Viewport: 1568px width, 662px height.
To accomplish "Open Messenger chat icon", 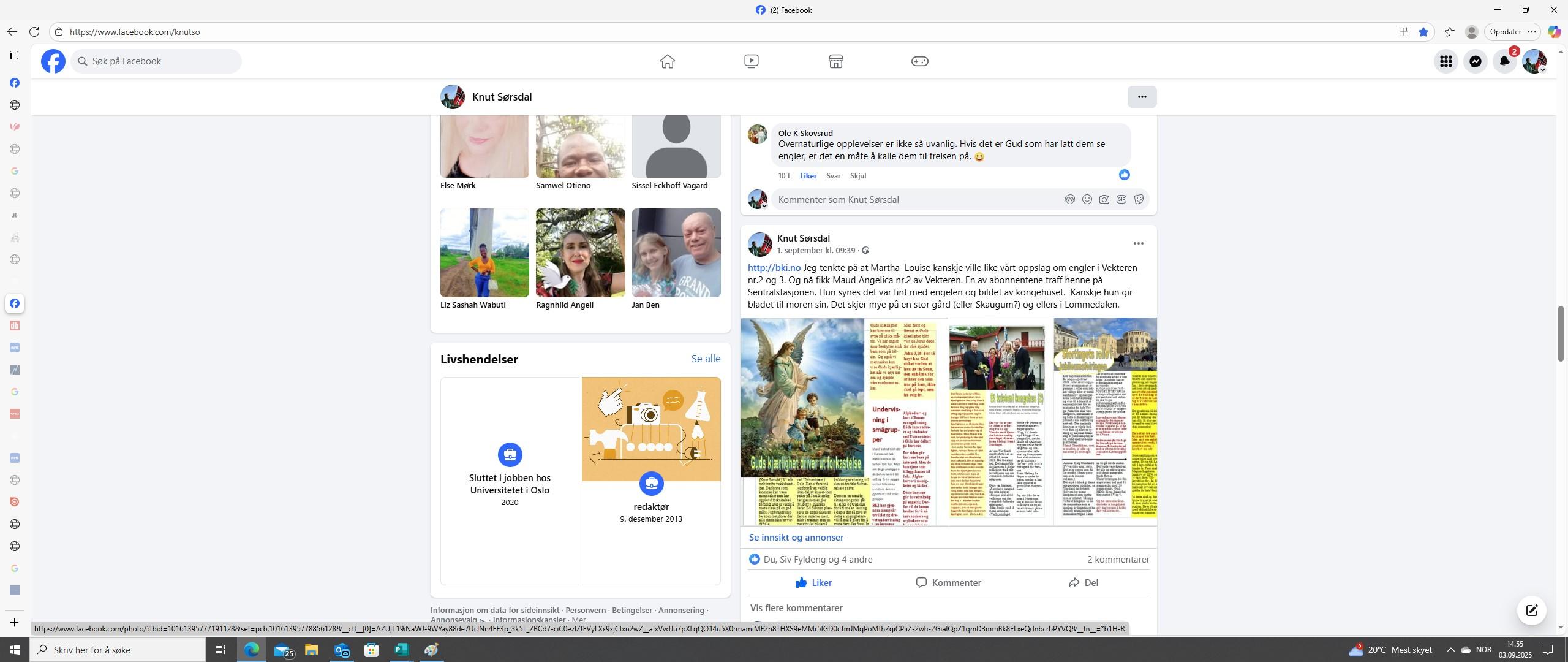I will pyautogui.click(x=1475, y=61).
